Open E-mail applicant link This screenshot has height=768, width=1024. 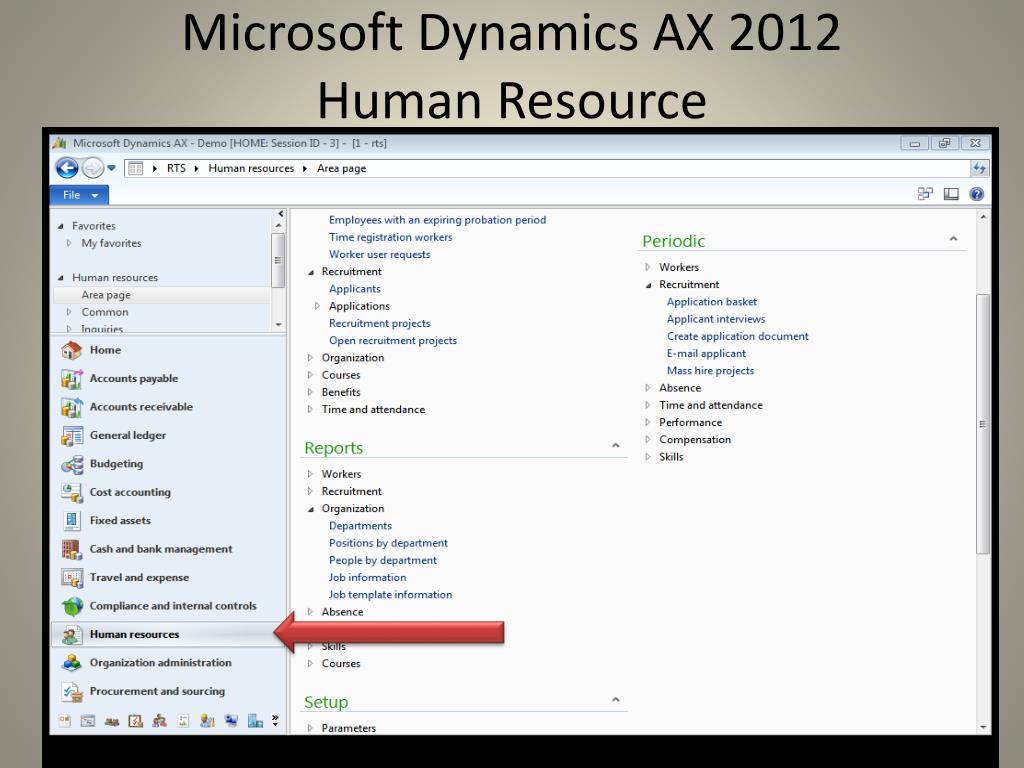click(x=706, y=353)
